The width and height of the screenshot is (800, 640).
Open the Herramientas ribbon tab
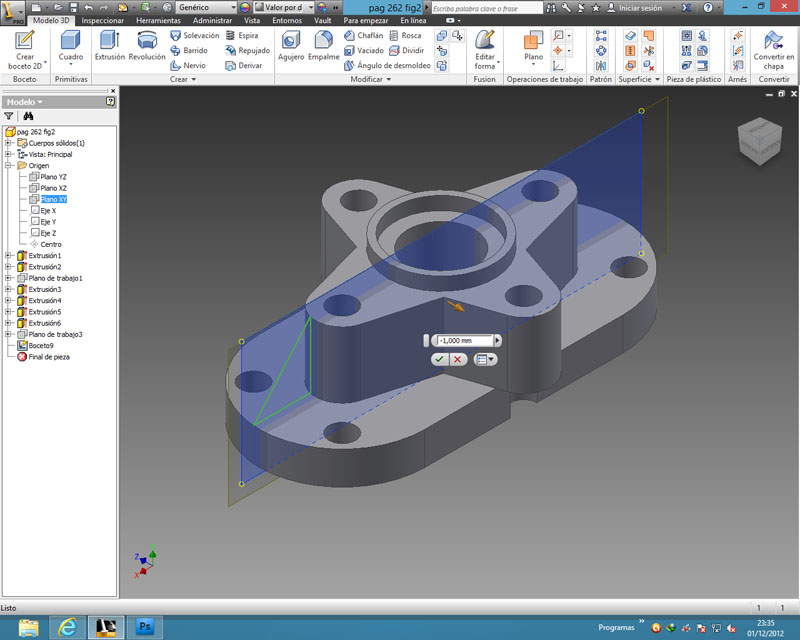point(159,20)
